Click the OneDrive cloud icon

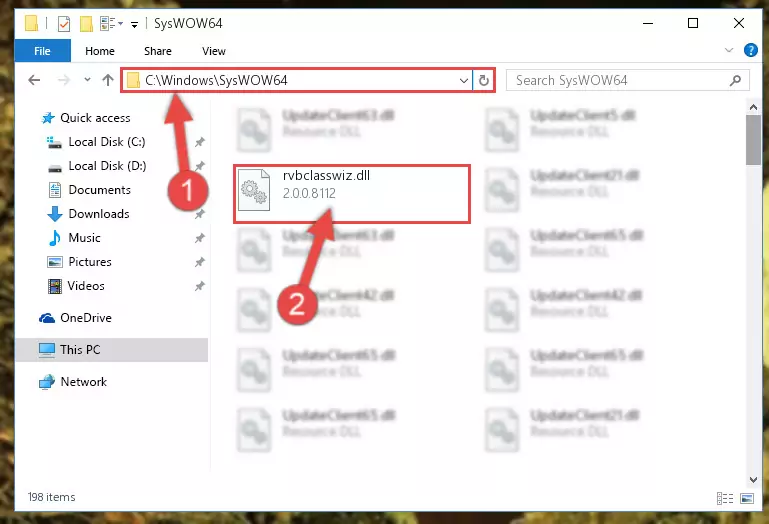[x=47, y=318]
